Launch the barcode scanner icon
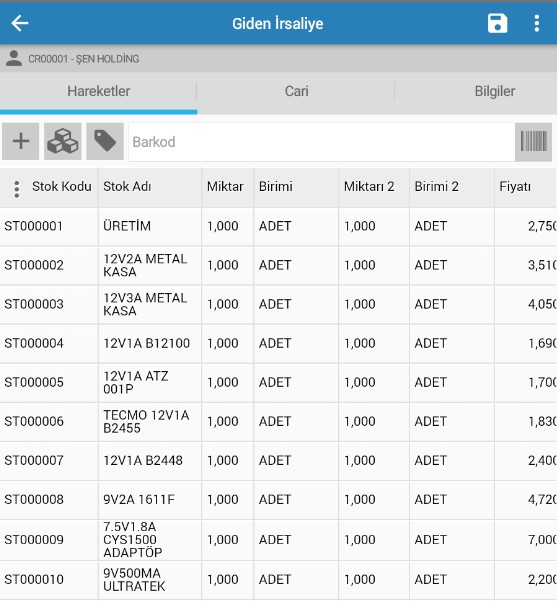 pos(533,141)
